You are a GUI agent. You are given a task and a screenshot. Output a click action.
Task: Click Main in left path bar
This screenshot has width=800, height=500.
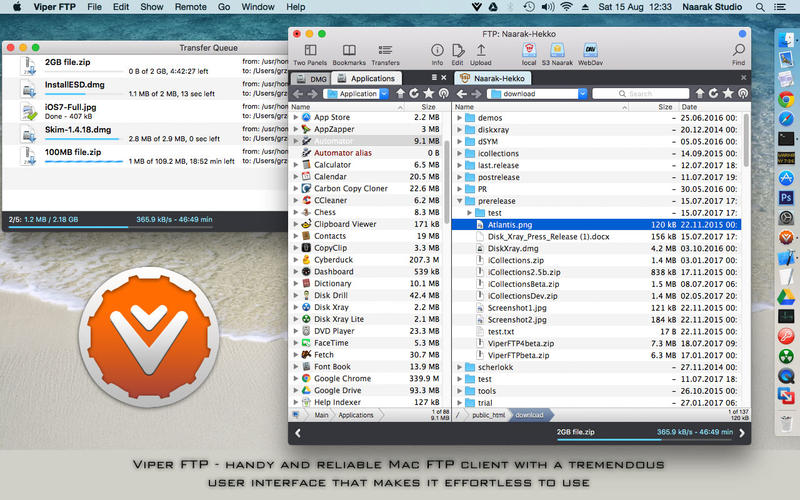(321, 415)
